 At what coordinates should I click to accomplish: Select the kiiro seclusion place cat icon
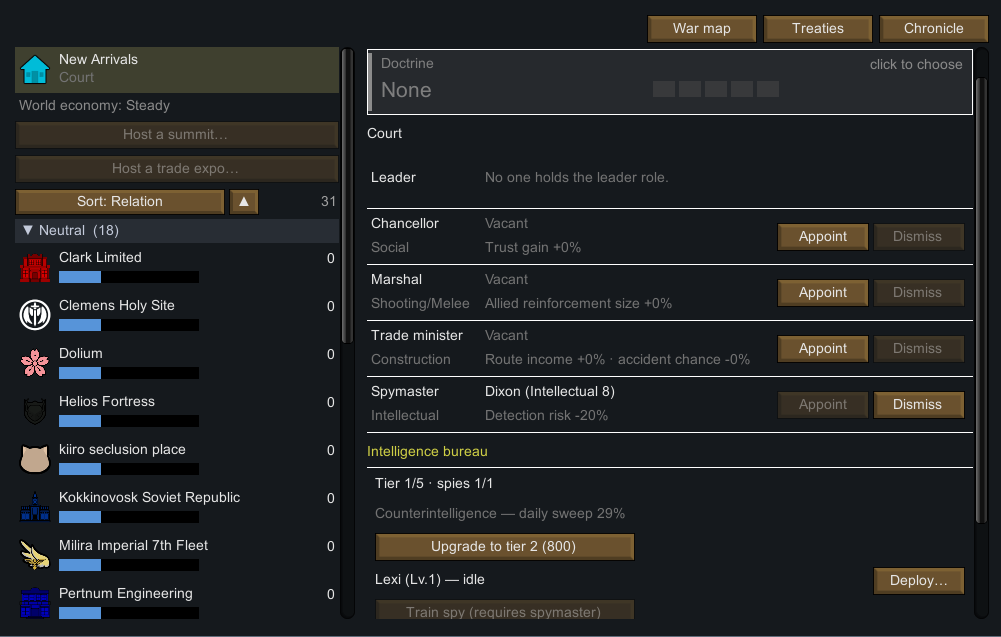coord(34,459)
